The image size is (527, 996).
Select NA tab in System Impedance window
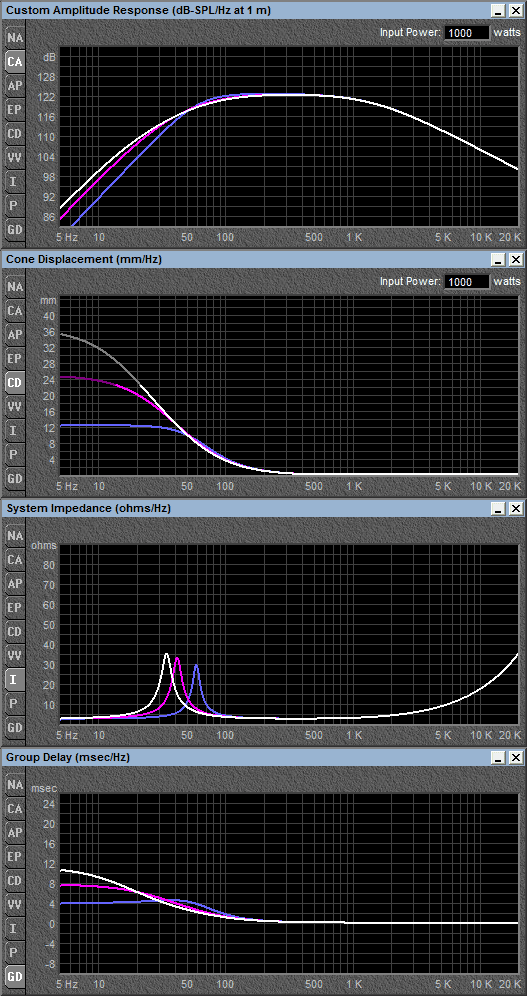coord(15,535)
